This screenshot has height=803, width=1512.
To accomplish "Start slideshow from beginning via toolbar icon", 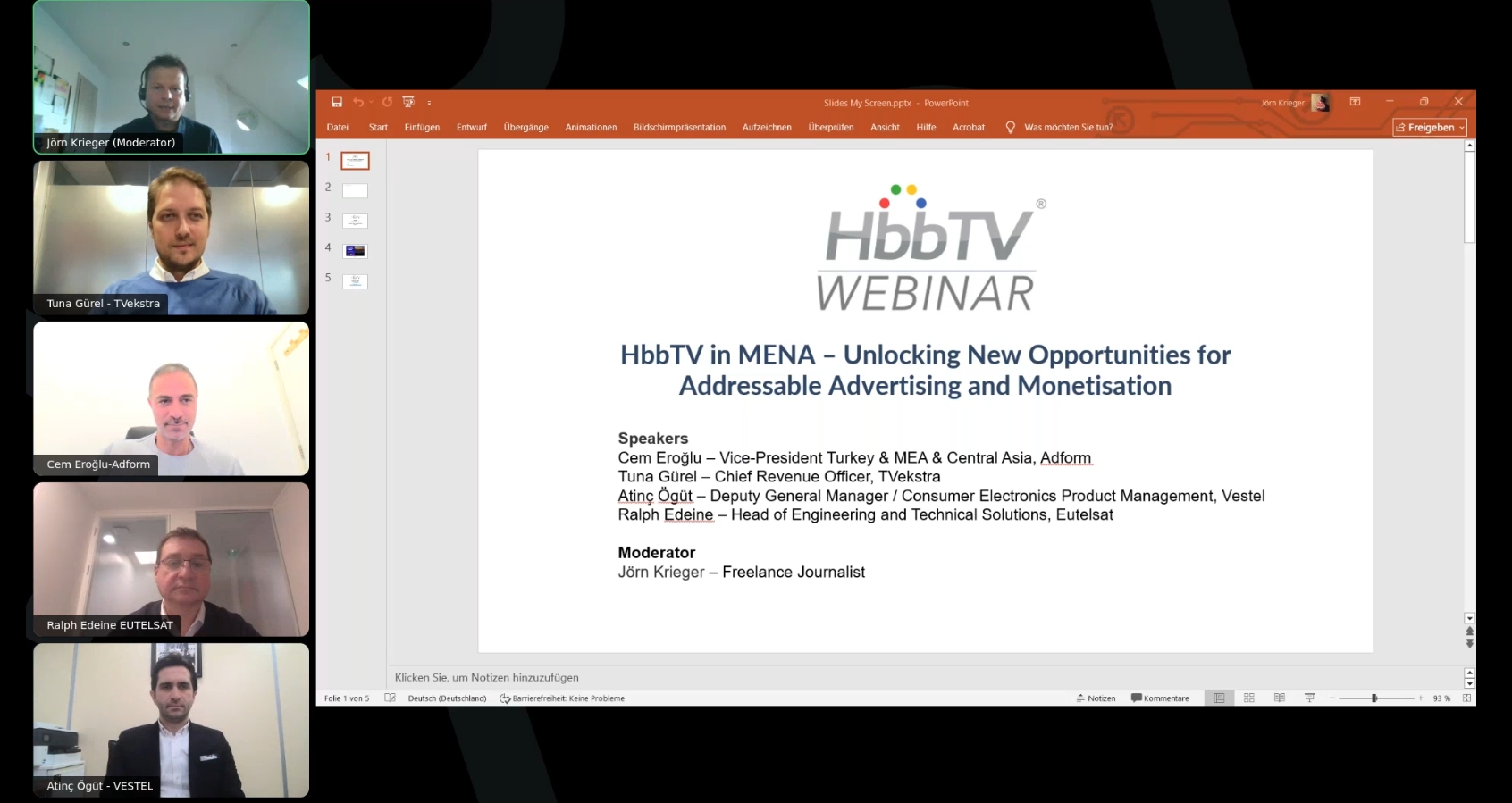I will pos(408,103).
